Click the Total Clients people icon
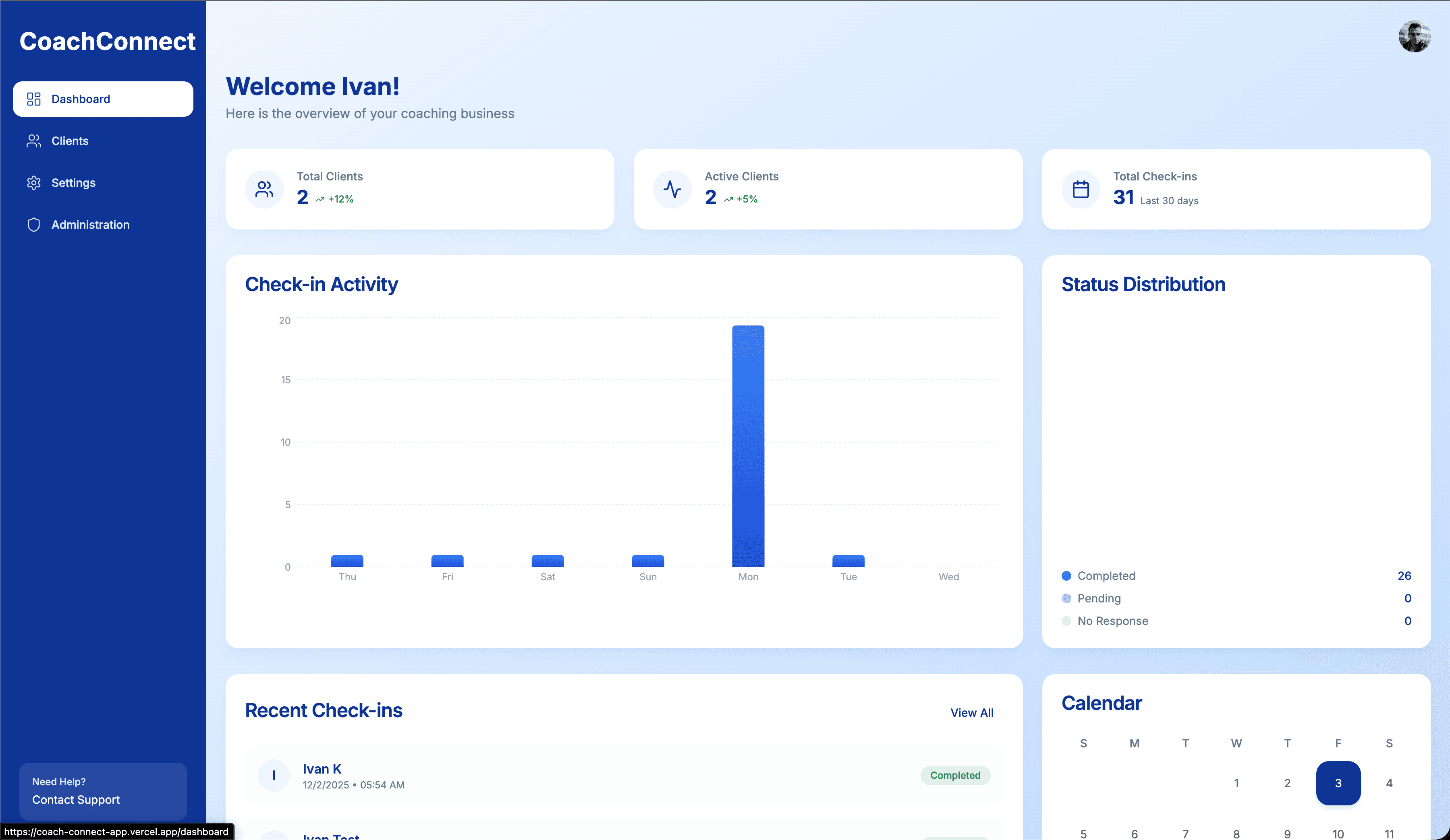Viewport: 1450px width, 840px height. coord(263,188)
